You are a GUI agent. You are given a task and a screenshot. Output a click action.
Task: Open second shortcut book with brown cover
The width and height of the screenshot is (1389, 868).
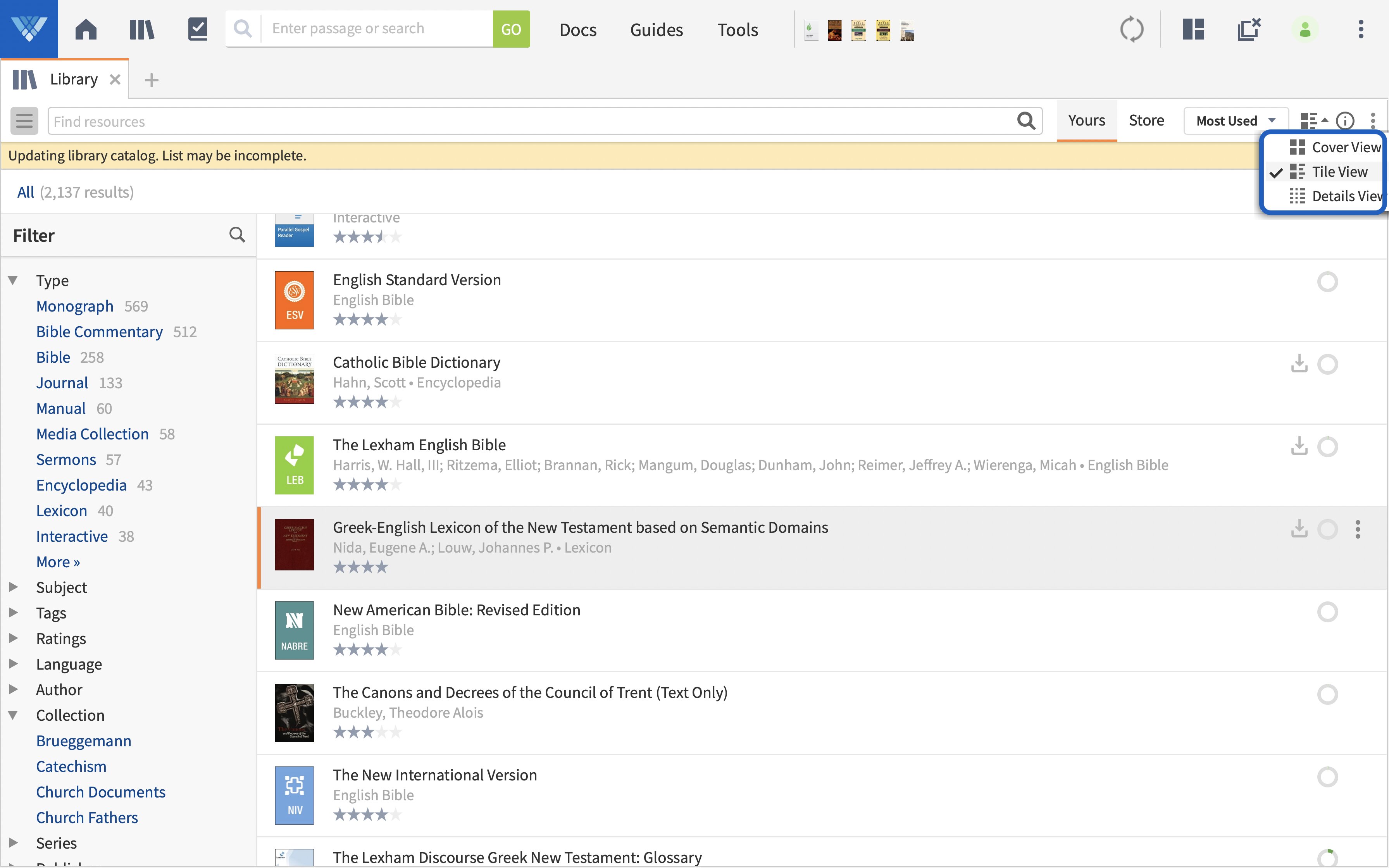[x=834, y=30]
